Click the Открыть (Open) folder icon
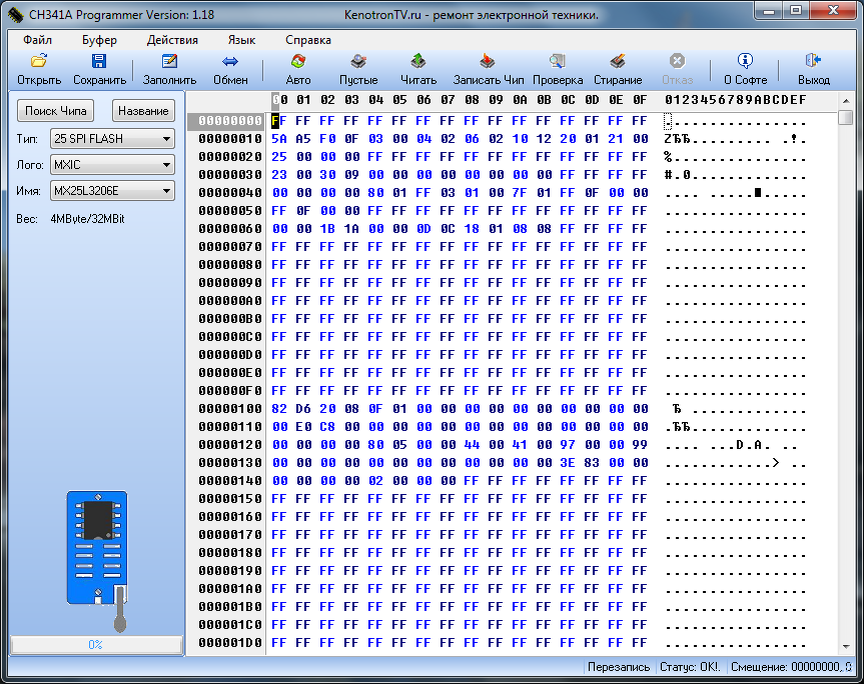Screen dimensions: 864x684 point(39,61)
